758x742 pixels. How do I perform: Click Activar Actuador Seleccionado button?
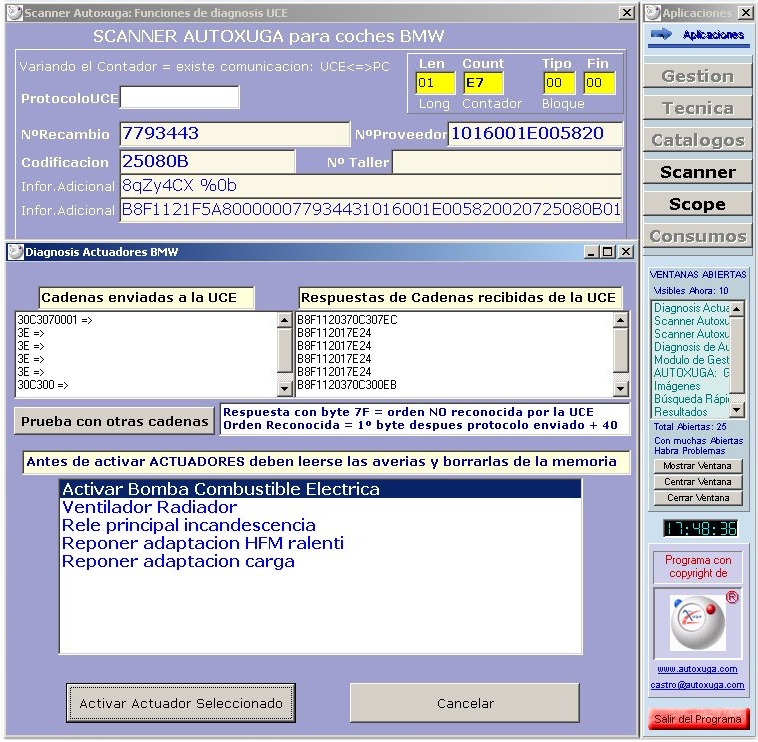coord(181,703)
